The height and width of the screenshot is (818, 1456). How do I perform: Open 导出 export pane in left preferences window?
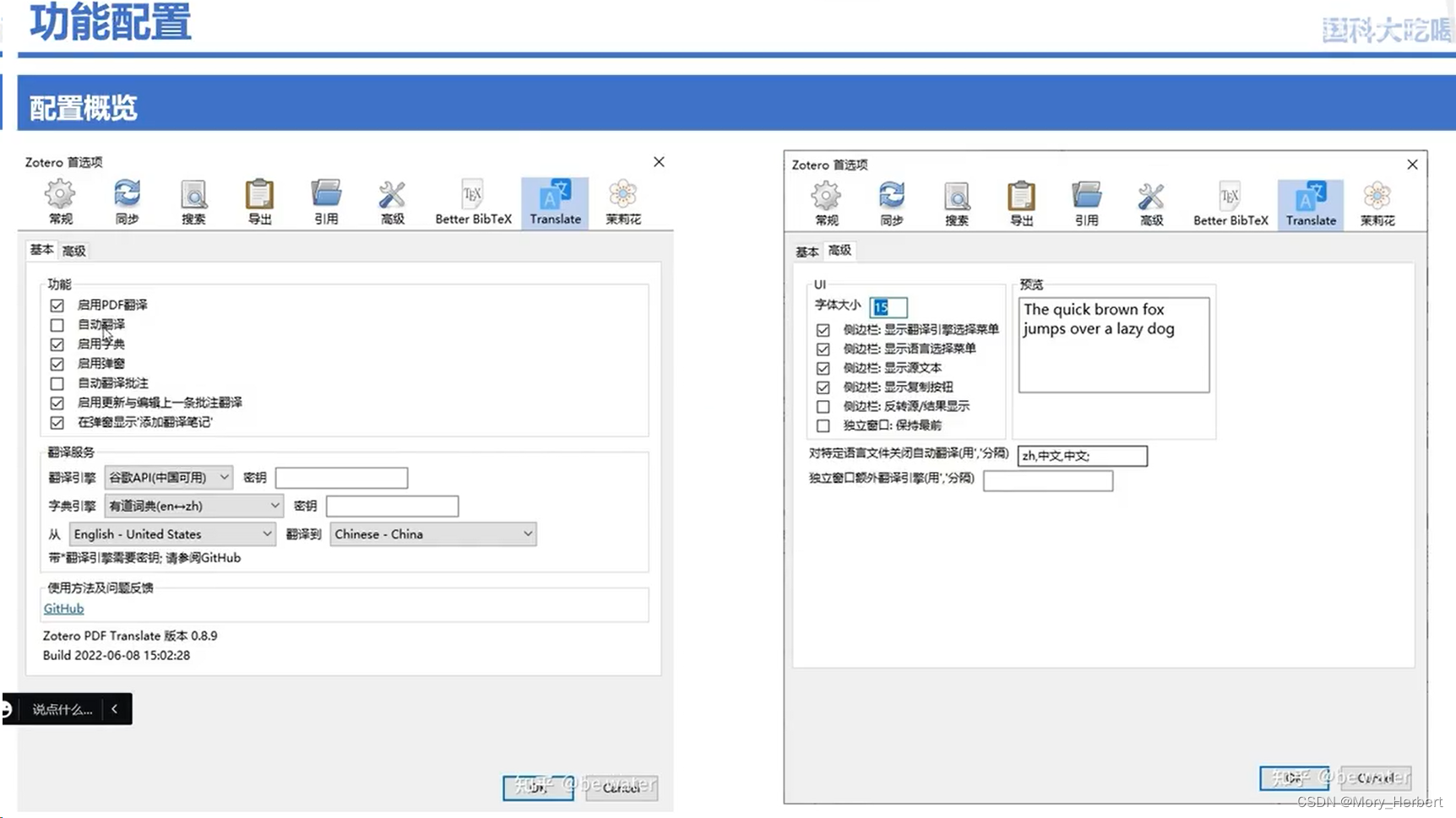[x=259, y=203]
